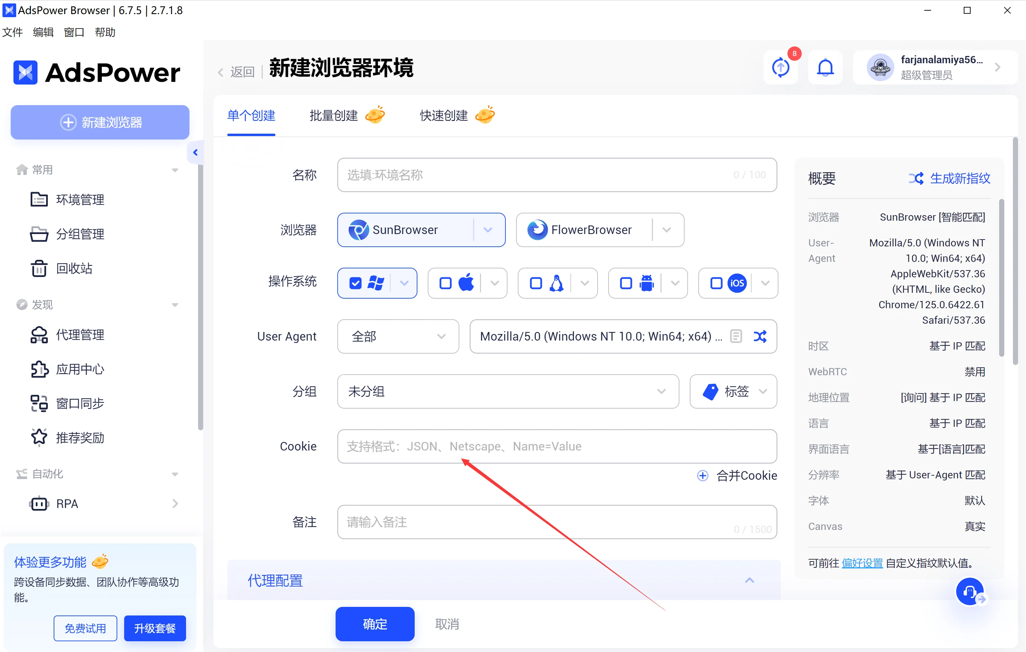Click the back arrow next to 返回
This screenshot has height=652, width=1026.
(221, 72)
